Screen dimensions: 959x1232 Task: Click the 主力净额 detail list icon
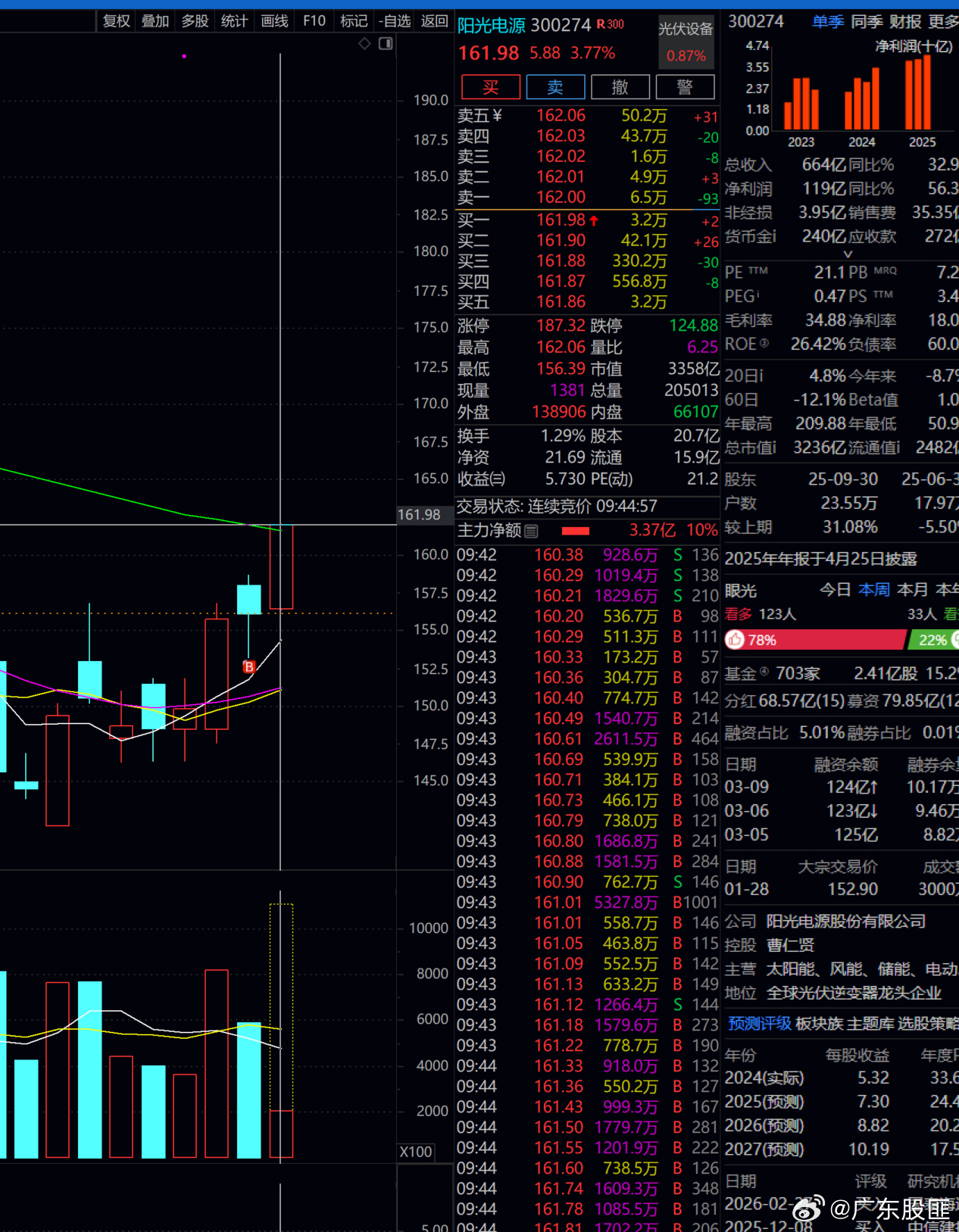tap(531, 532)
